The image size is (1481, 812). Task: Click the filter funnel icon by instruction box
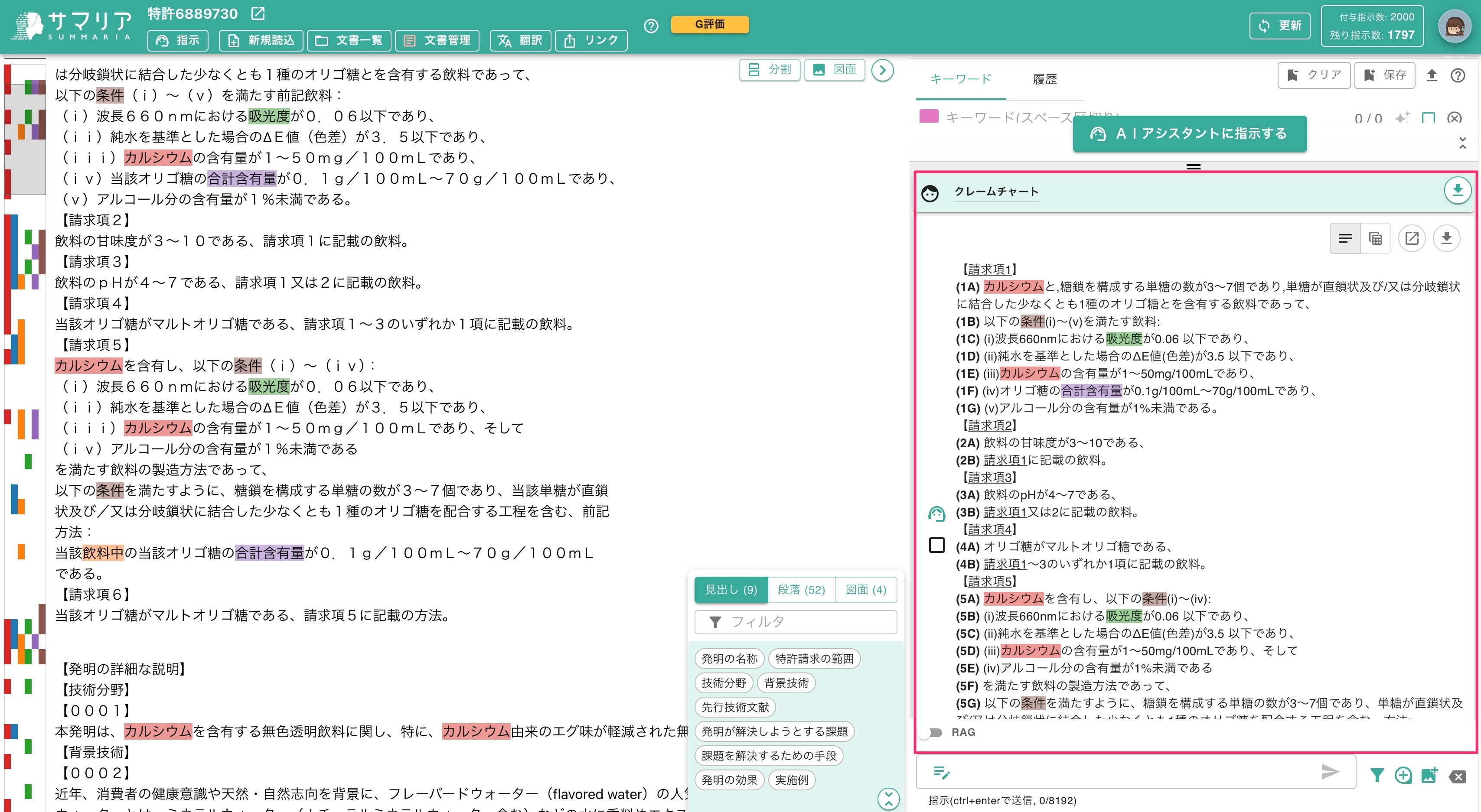pyautogui.click(x=1377, y=776)
